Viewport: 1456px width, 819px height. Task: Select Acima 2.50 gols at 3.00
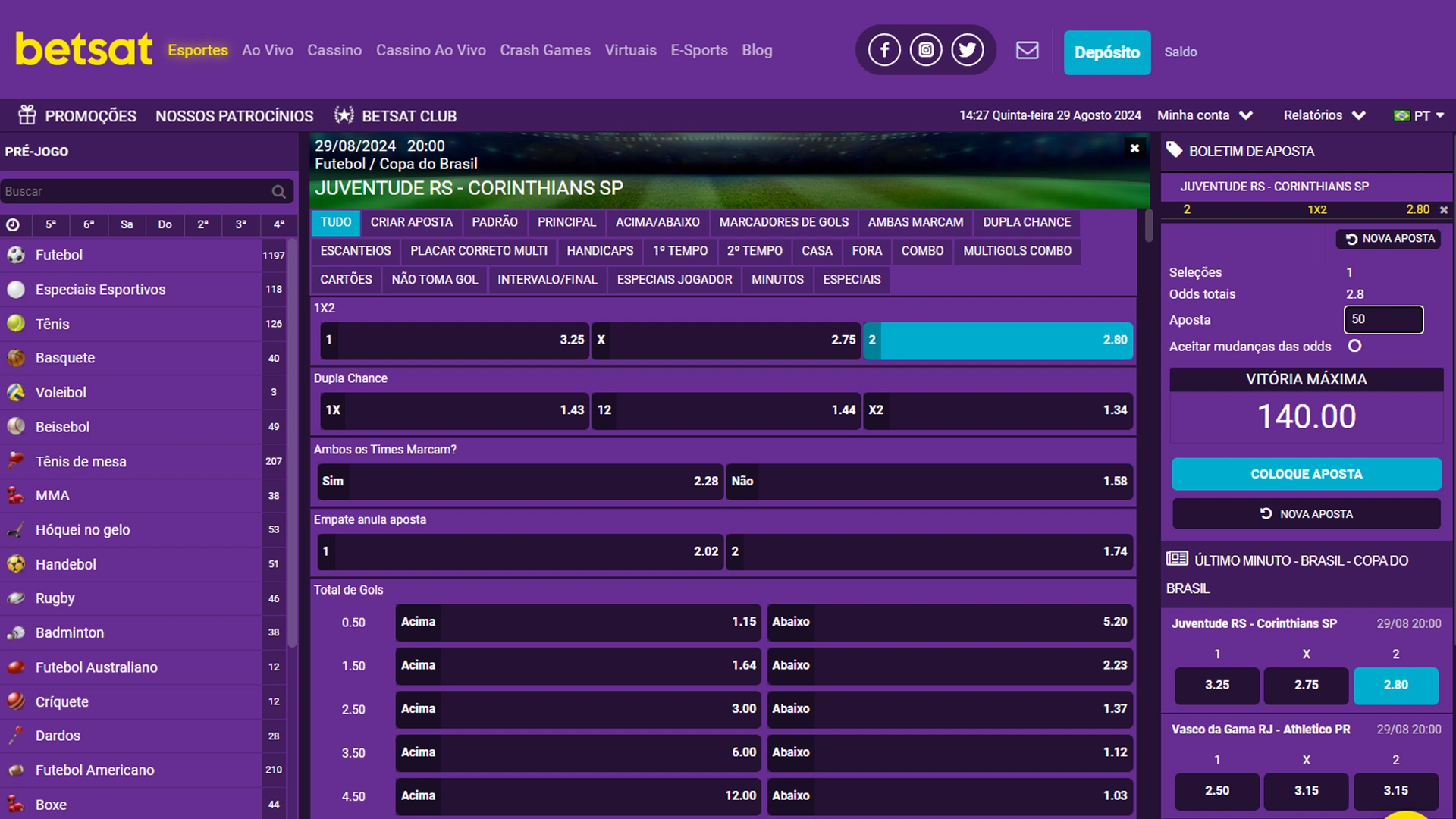(579, 708)
